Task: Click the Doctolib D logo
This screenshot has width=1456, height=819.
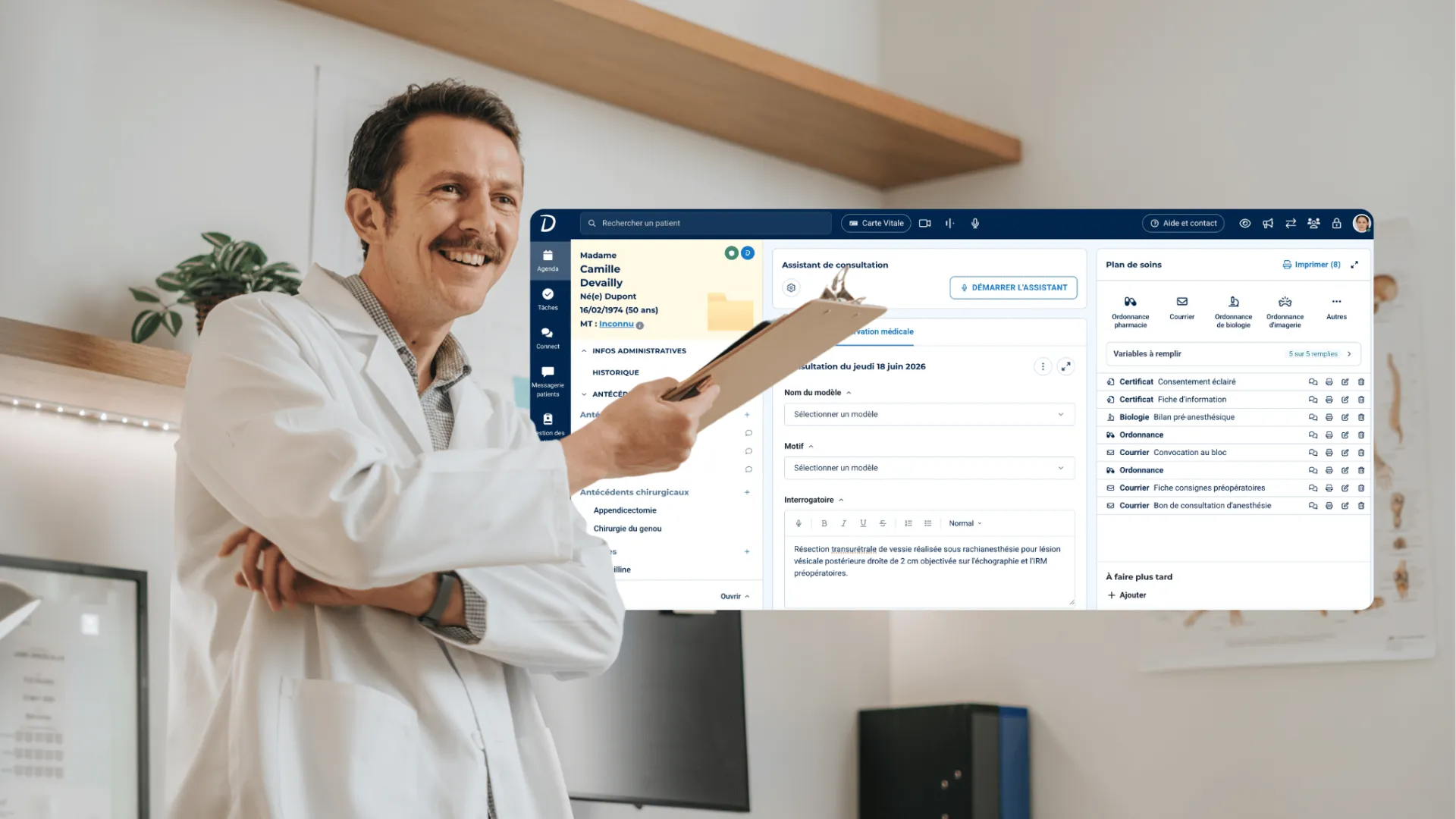Action: [x=548, y=223]
